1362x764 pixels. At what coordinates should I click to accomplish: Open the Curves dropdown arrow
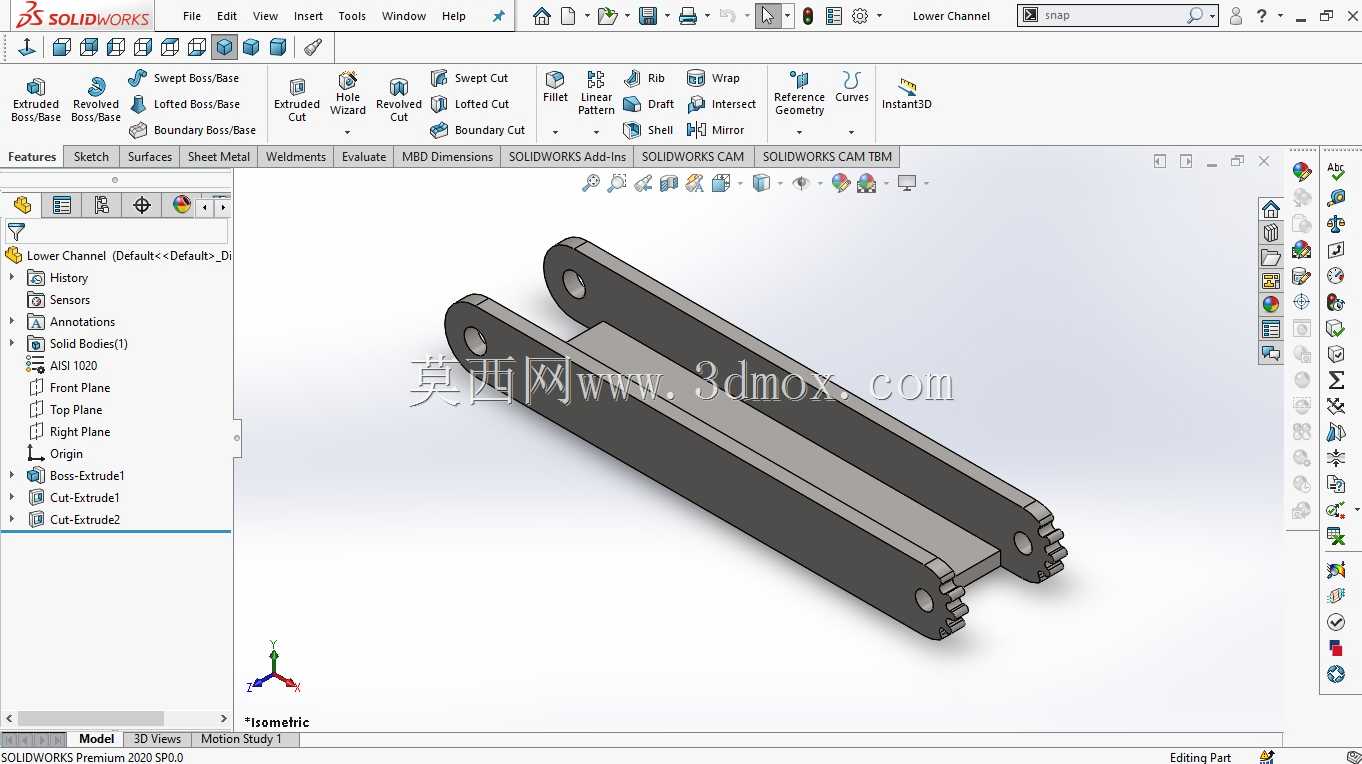tap(852, 132)
